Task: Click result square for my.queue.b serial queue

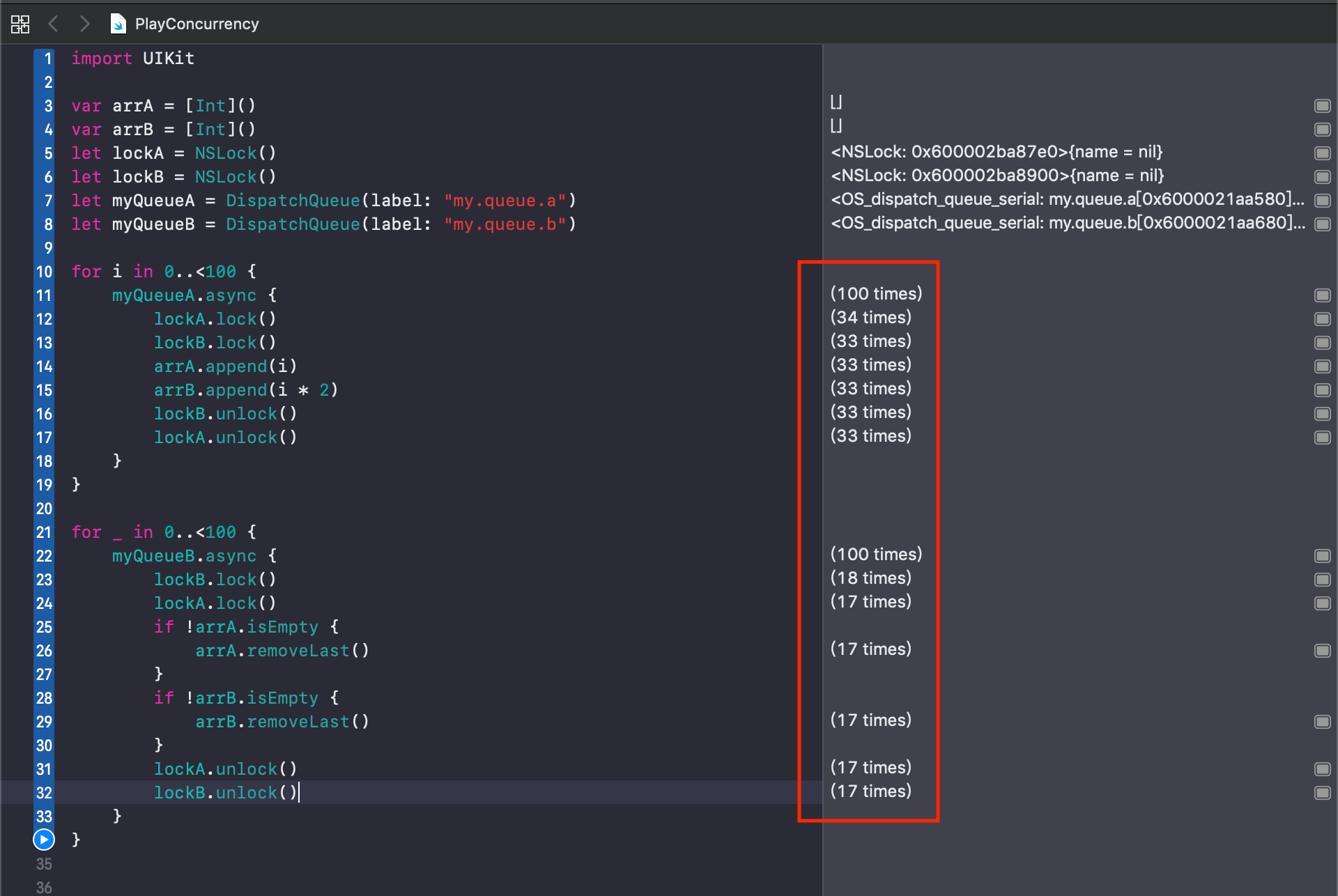Action: tap(1323, 224)
